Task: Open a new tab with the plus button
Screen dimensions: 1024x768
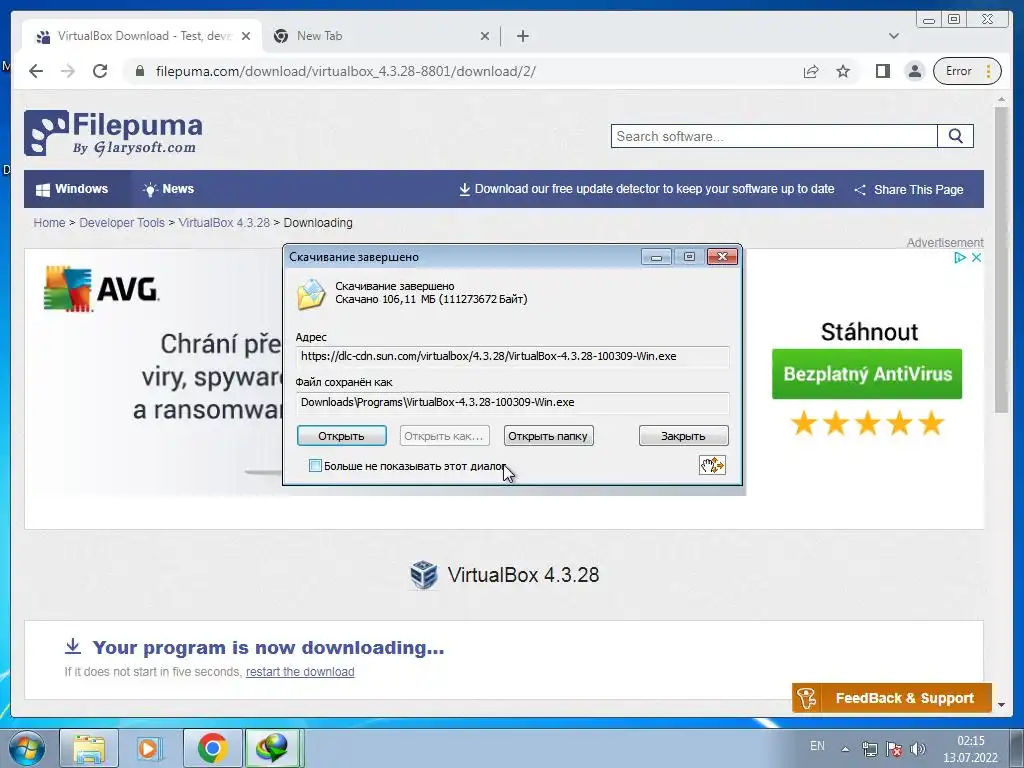Action: point(522,36)
